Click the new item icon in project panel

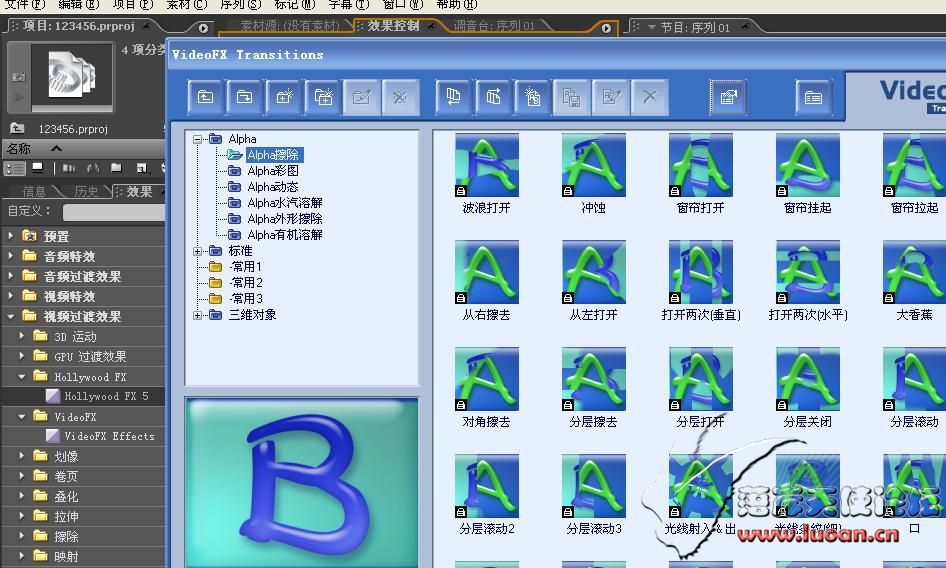click(x=142, y=168)
